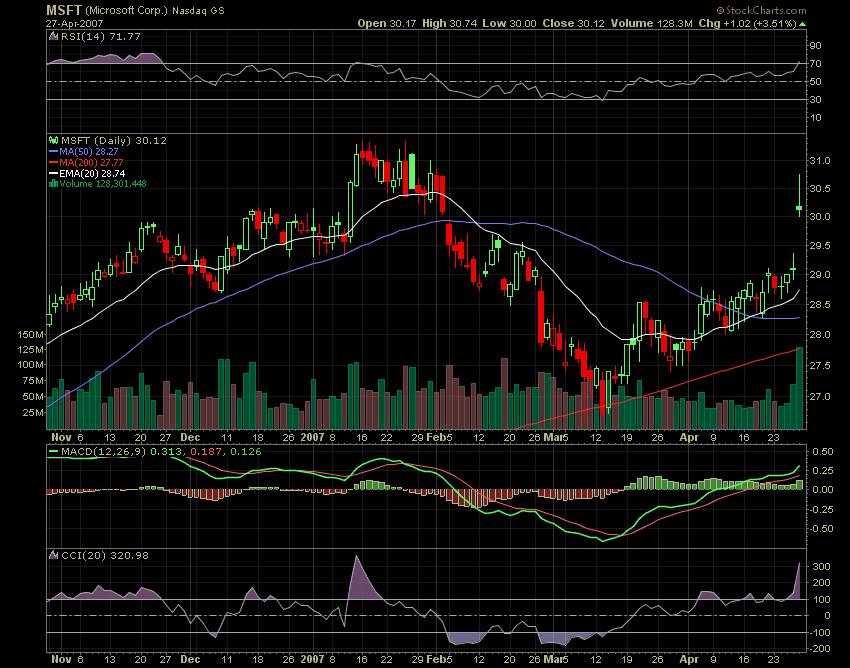Click the MSFT (Daily) 30.12 label
The image size is (850, 668).
coord(114,140)
